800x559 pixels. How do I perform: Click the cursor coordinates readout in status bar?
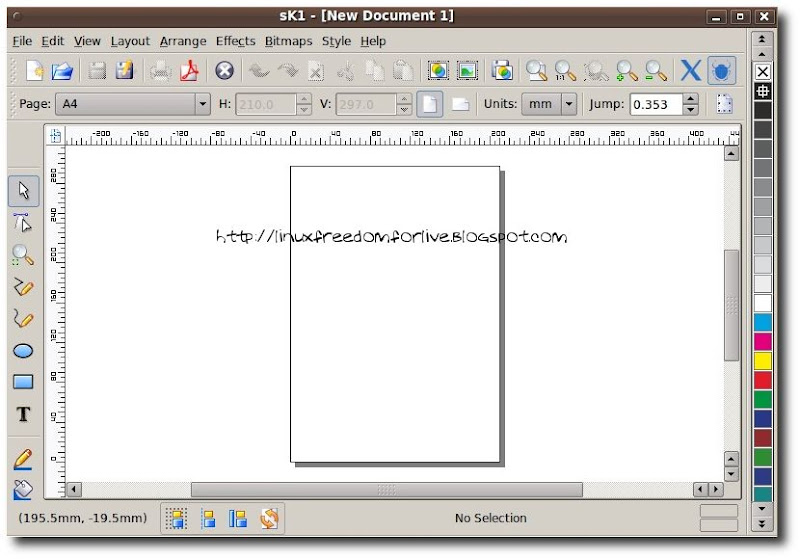[83, 518]
